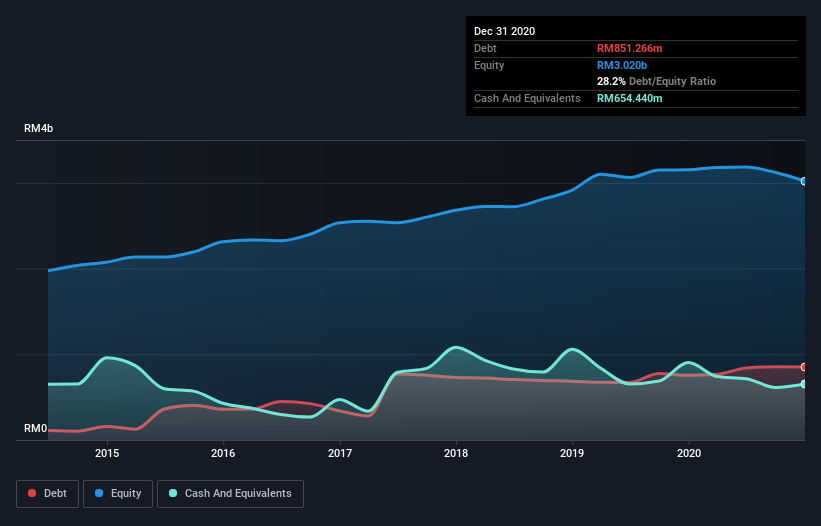Click the 2020 x-axis label
Image resolution: width=821 pixels, height=526 pixels.
tap(689, 453)
